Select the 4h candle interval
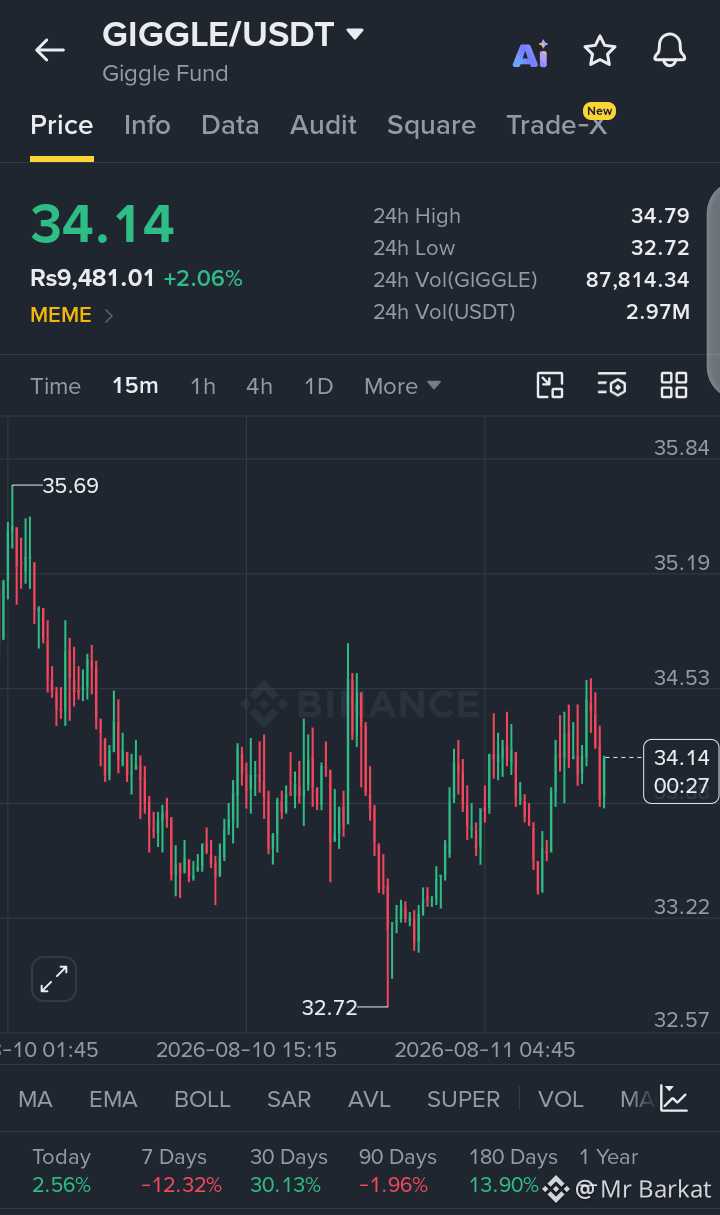Screen dimensions: 720x1215 (x=259, y=386)
